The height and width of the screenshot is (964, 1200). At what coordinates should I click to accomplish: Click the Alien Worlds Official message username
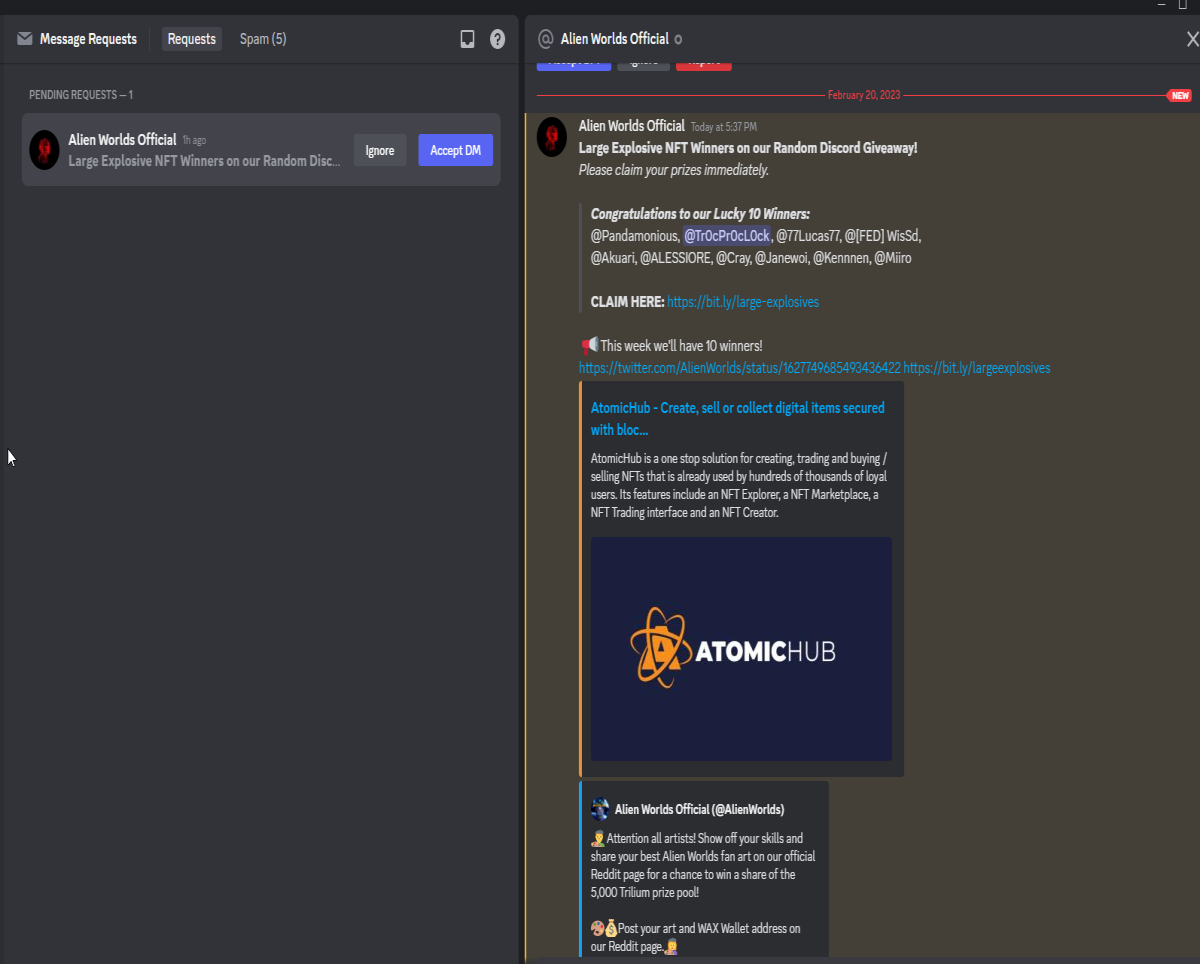coord(632,126)
